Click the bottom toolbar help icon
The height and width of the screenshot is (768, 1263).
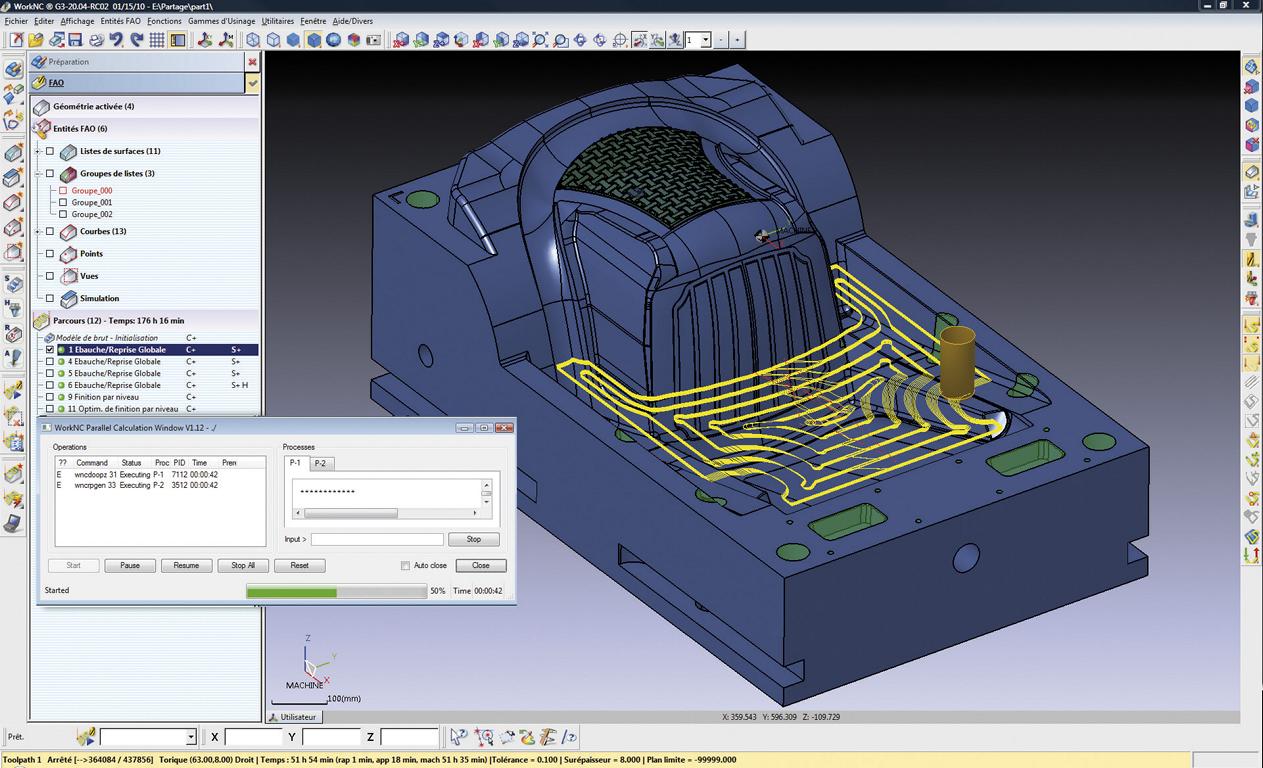point(569,737)
